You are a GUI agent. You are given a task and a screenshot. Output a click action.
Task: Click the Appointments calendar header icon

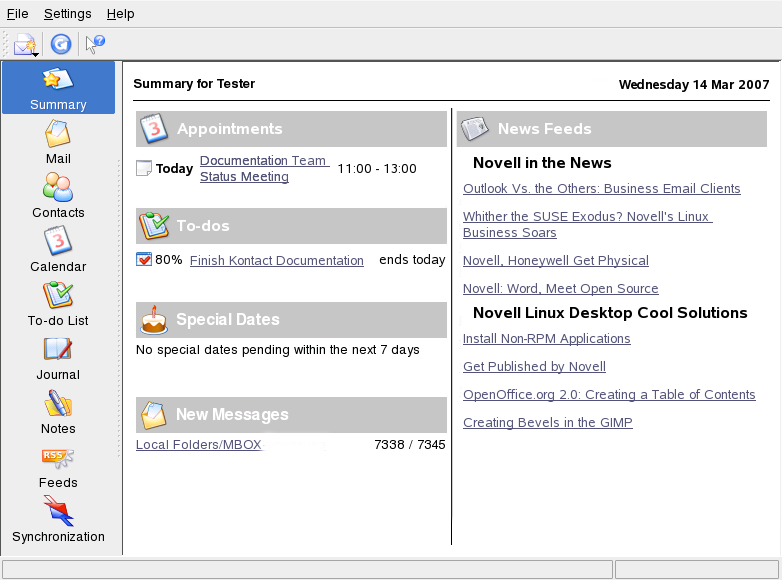tap(154, 128)
